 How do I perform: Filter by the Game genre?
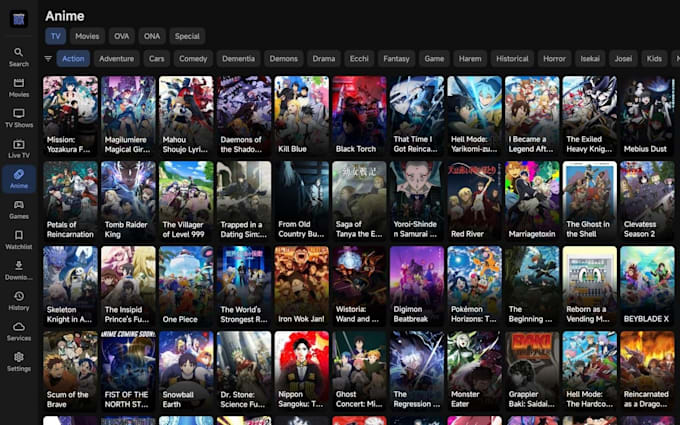click(434, 59)
